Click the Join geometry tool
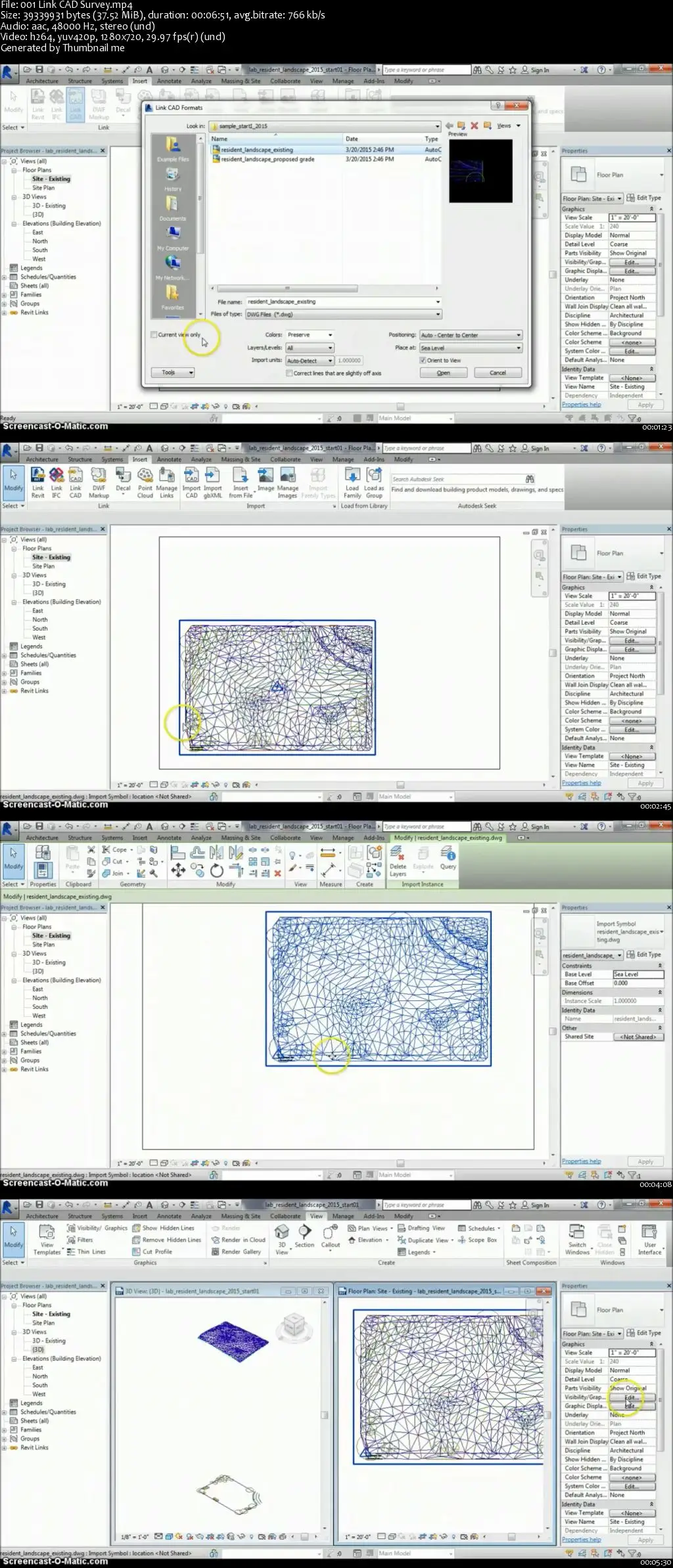 coord(116,873)
